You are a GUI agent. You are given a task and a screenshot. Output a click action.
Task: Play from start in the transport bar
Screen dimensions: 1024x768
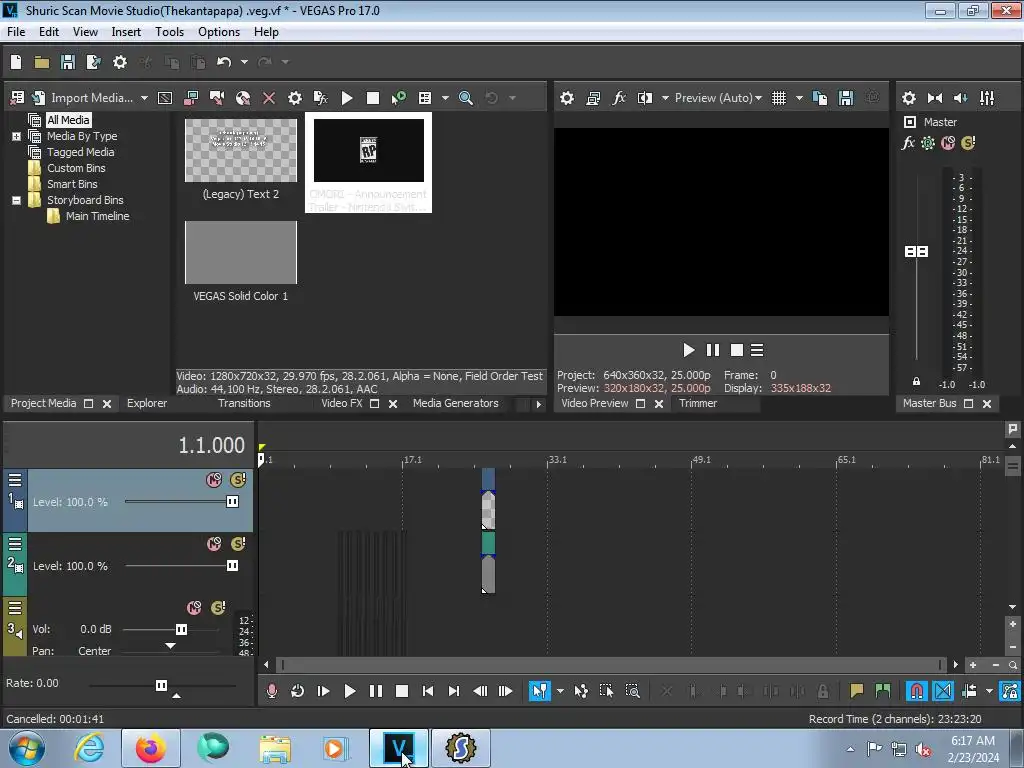323,691
